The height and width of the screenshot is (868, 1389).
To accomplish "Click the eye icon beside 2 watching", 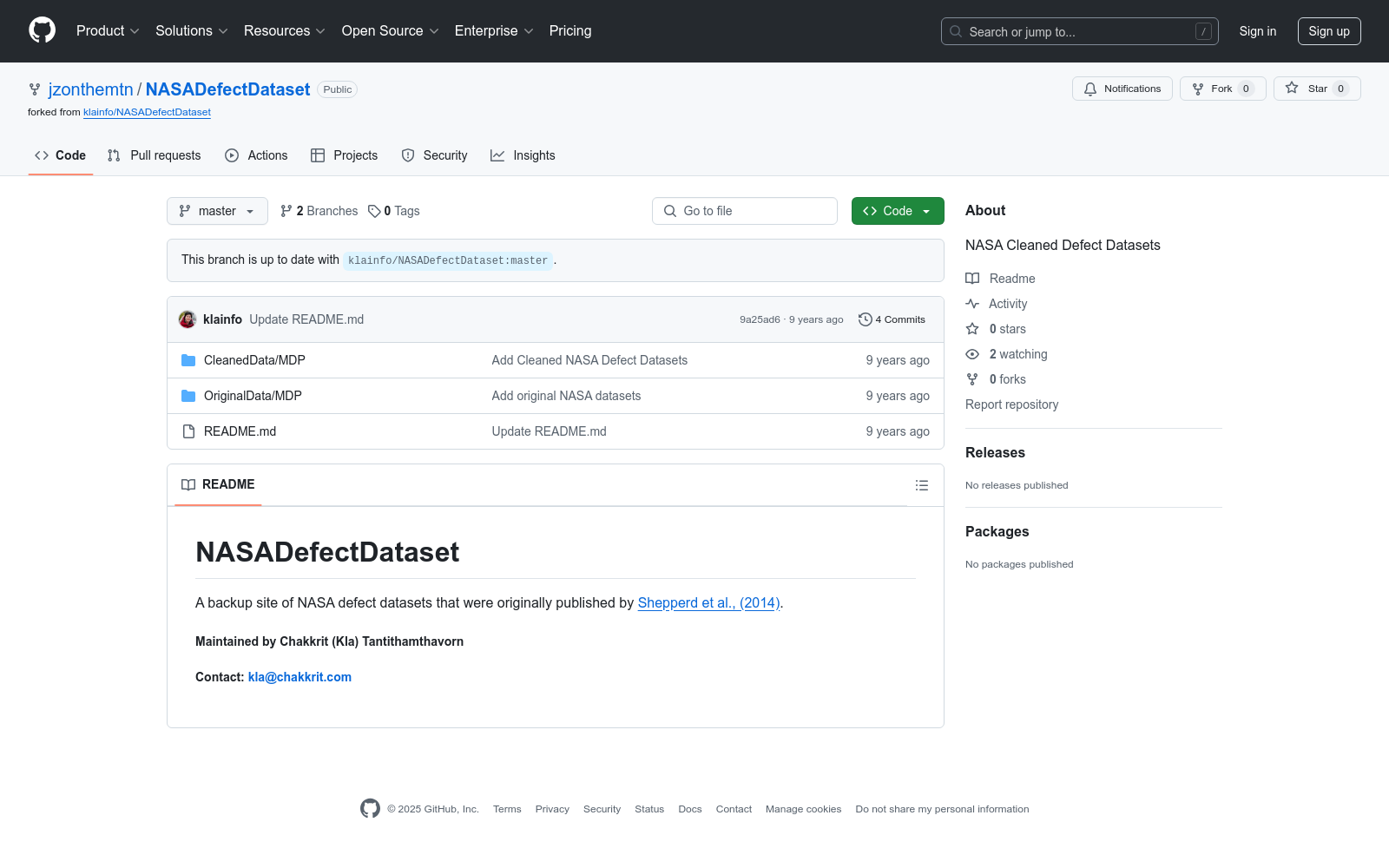I will 972,354.
